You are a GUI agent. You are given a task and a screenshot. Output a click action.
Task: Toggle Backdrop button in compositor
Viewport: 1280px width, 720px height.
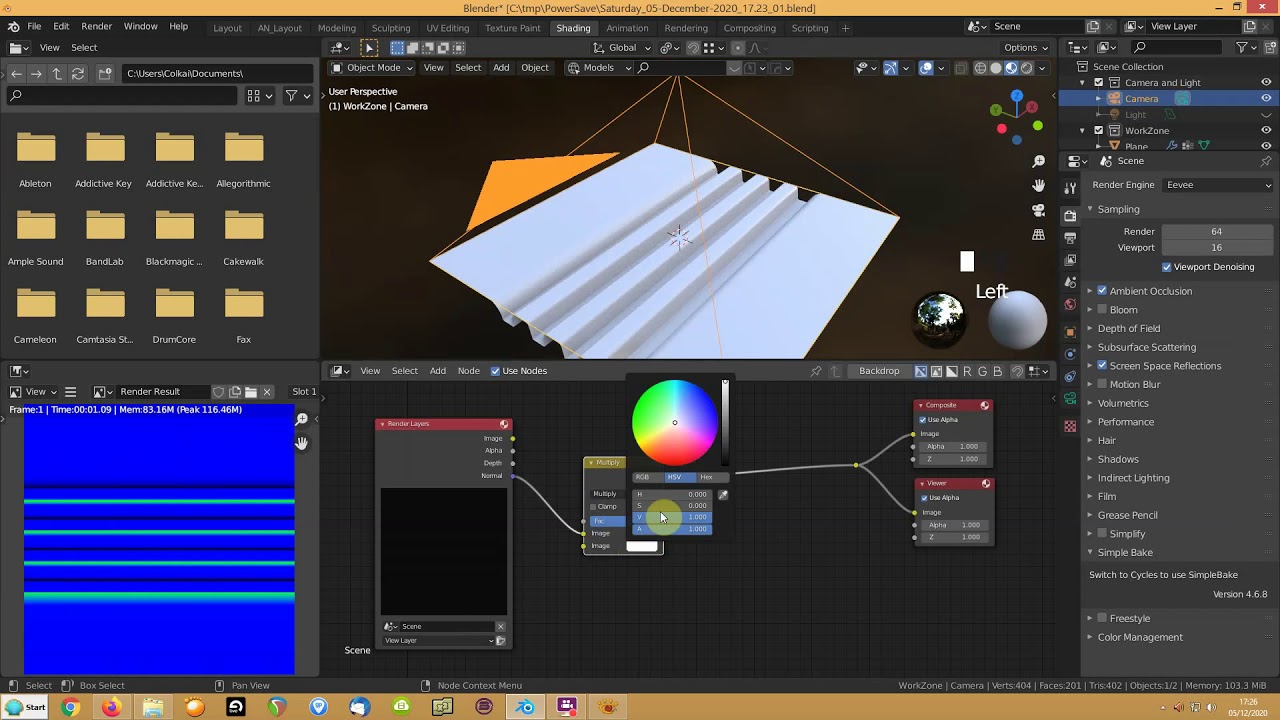pyautogui.click(x=879, y=371)
